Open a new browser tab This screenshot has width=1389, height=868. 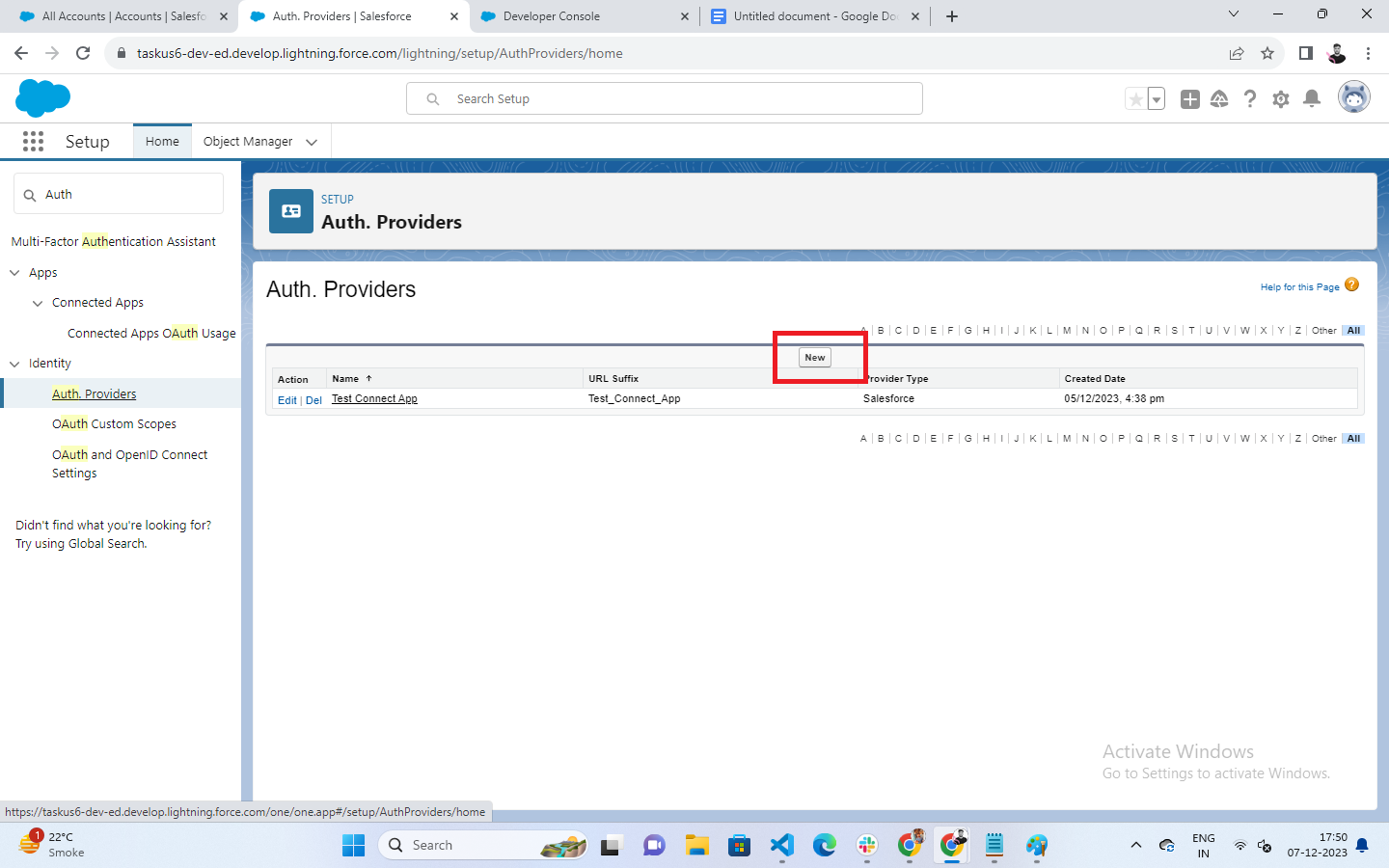pos(952,16)
